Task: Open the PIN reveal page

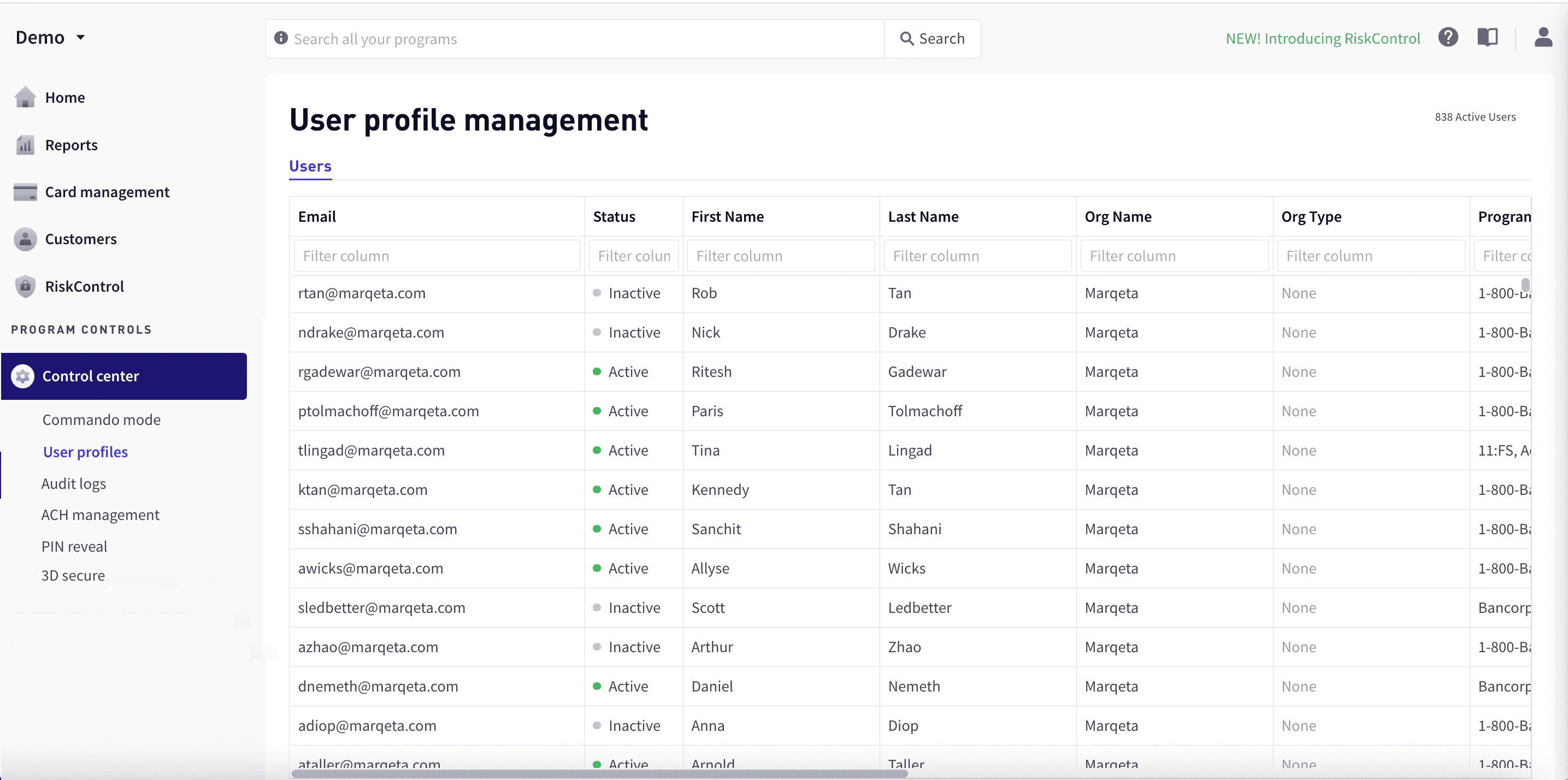Action: (x=74, y=546)
